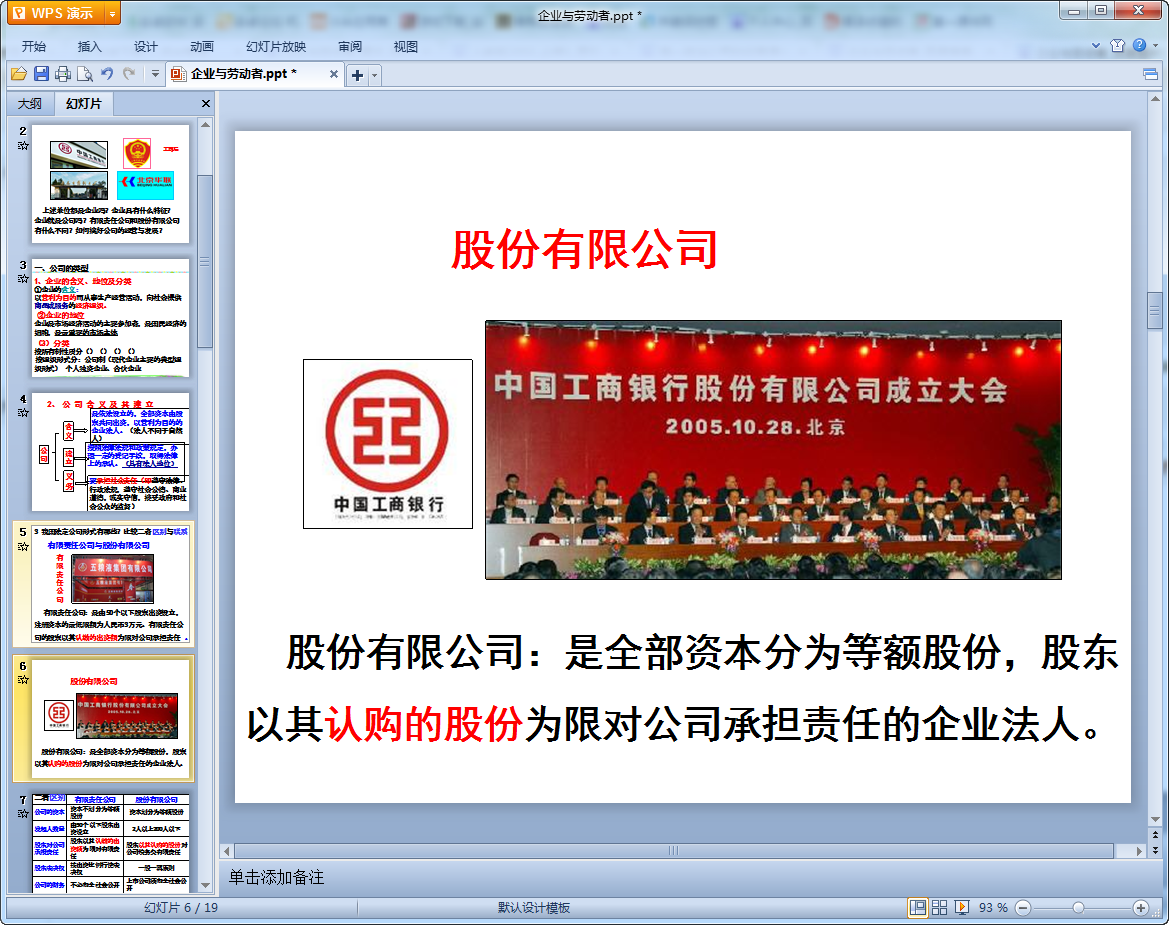Image resolution: width=1169 pixels, height=925 pixels.
Task: Click the horizontal scroll left arrow
Action: click(x=227, y=850)
